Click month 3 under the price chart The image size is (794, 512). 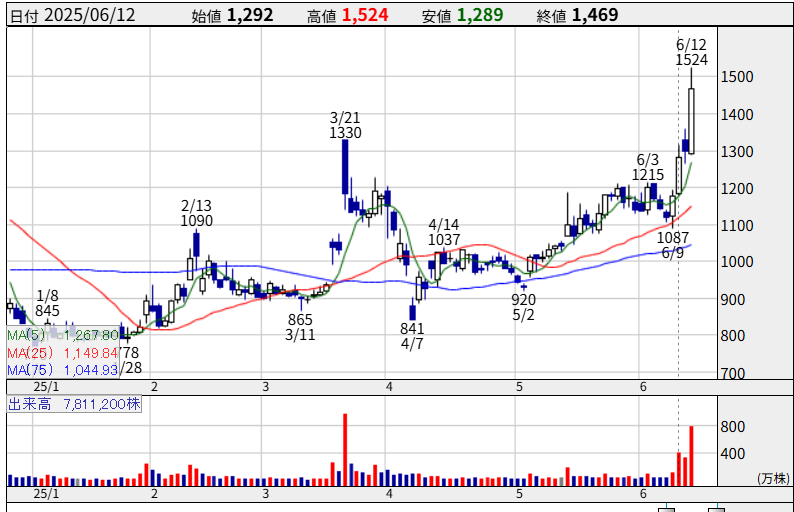click(x=265, y=387)
